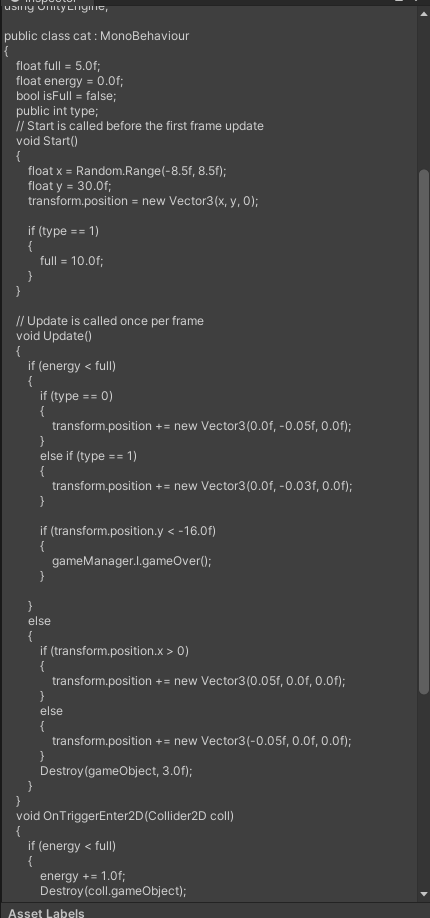Click the 'energy += 1.0f;' line

(x=83, y=875)
